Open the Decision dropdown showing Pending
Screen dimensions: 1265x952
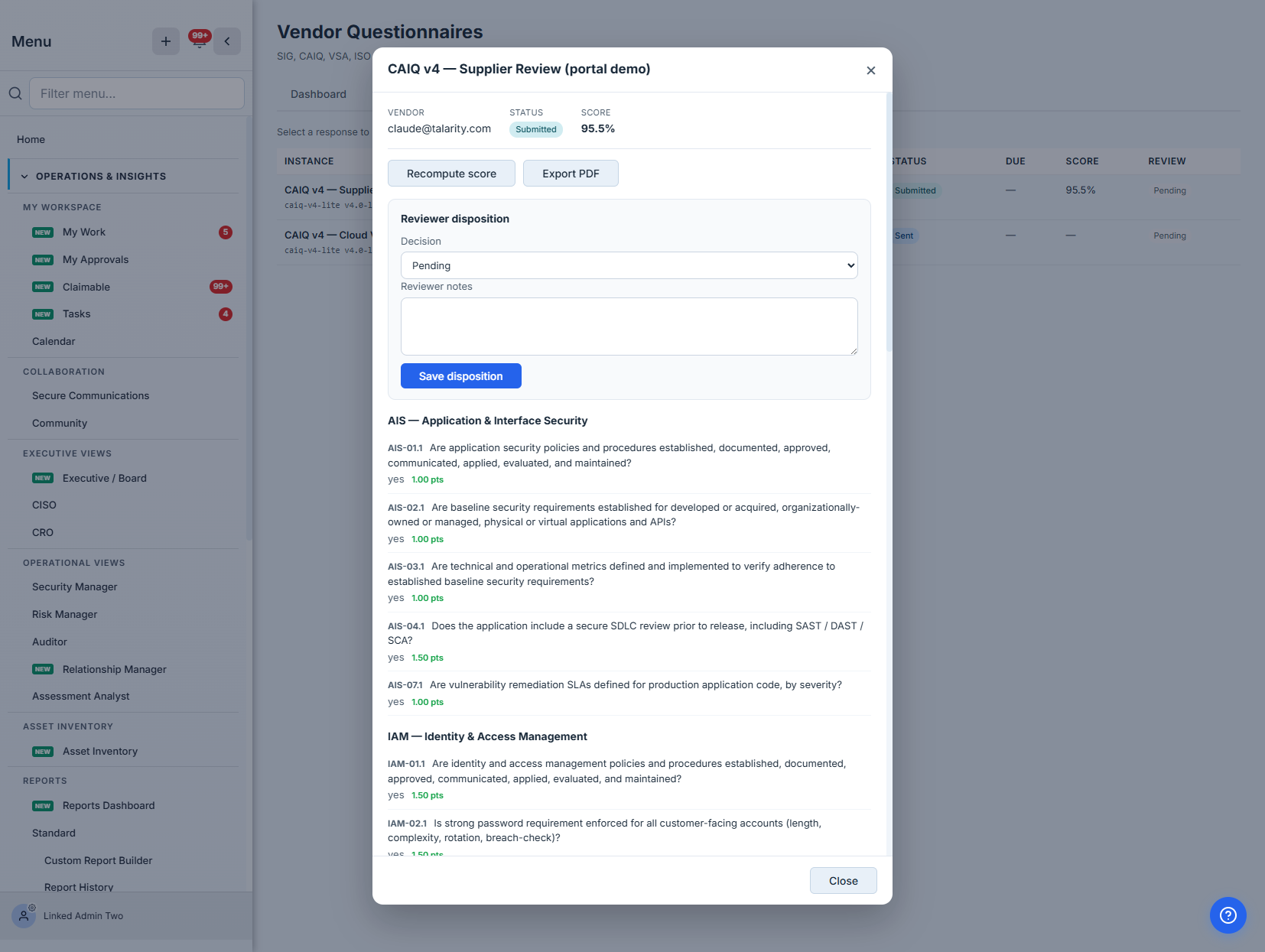(x=629, y=265)
